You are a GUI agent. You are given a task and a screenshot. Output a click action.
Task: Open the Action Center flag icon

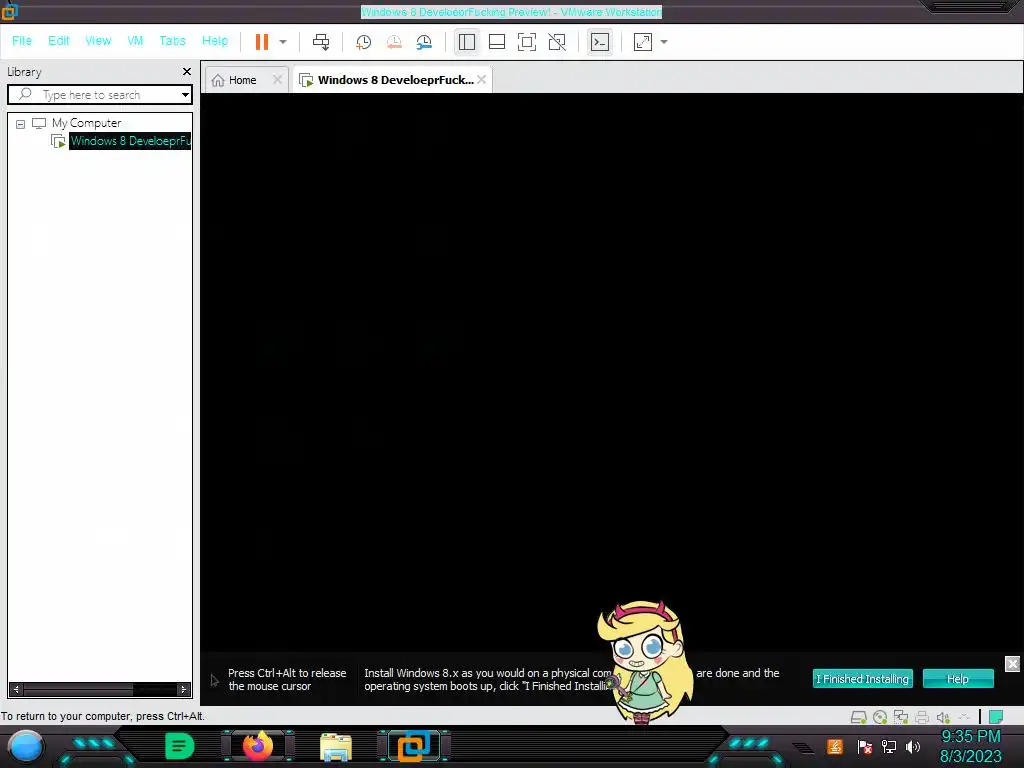click(864, 746)
